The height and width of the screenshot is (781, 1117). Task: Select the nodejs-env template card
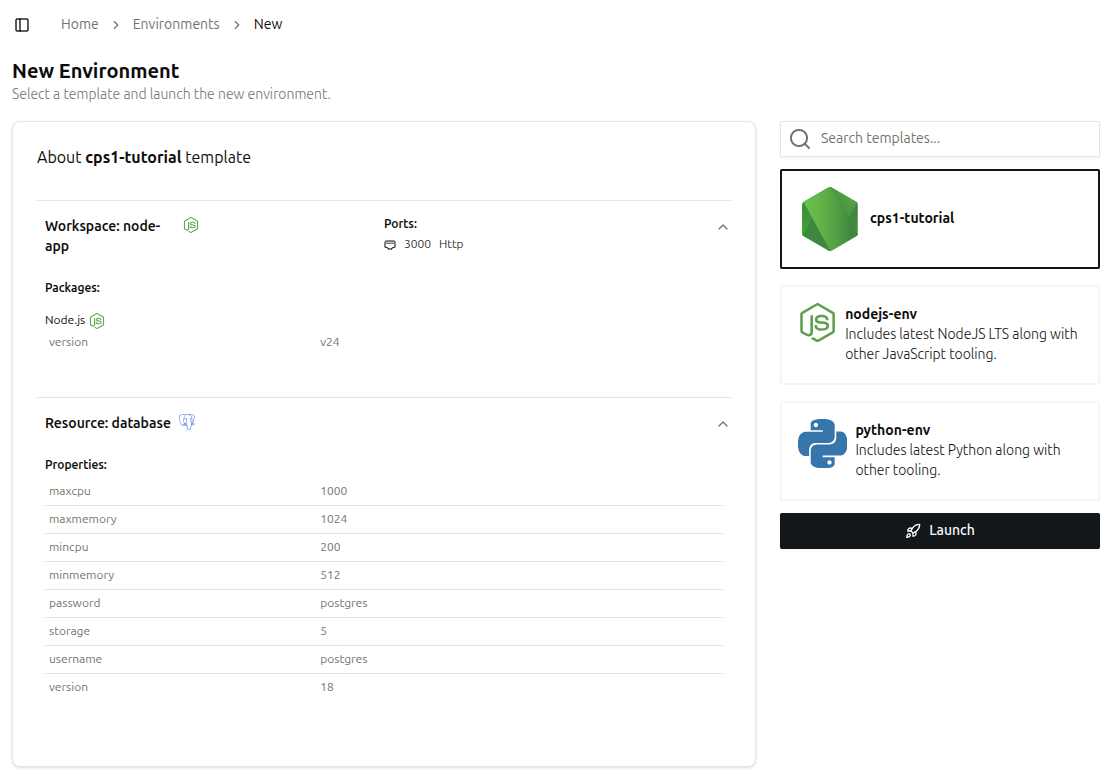939,335
